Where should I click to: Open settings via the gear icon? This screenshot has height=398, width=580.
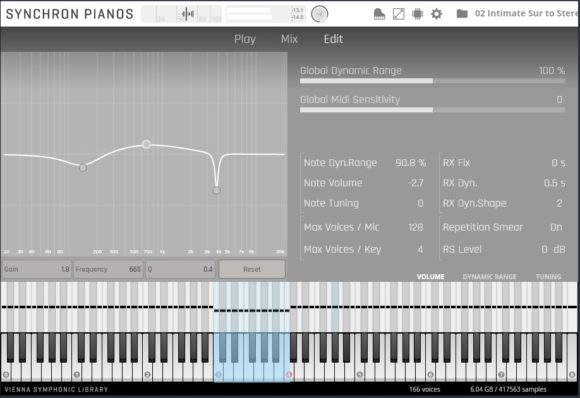click(436, 14)
